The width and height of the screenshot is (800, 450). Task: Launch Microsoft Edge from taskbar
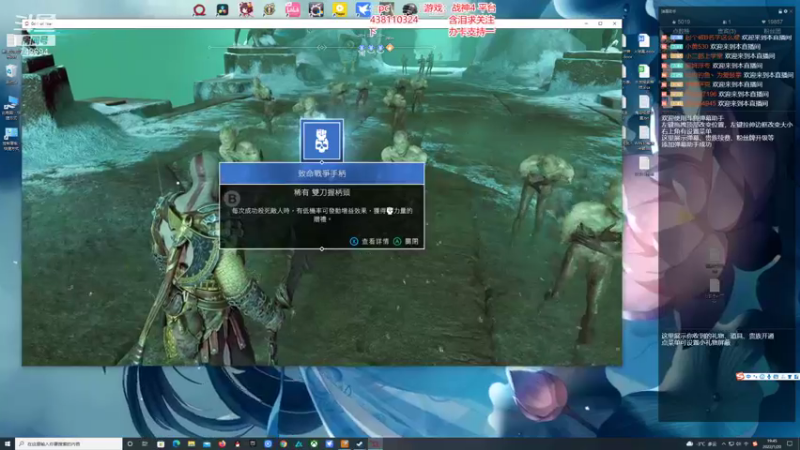pos(176,444)
